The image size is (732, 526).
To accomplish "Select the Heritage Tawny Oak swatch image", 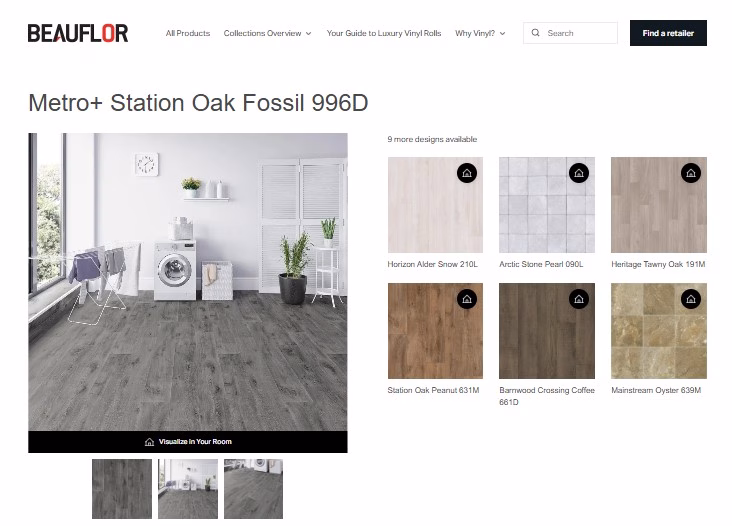I will (x=659, y=205).
